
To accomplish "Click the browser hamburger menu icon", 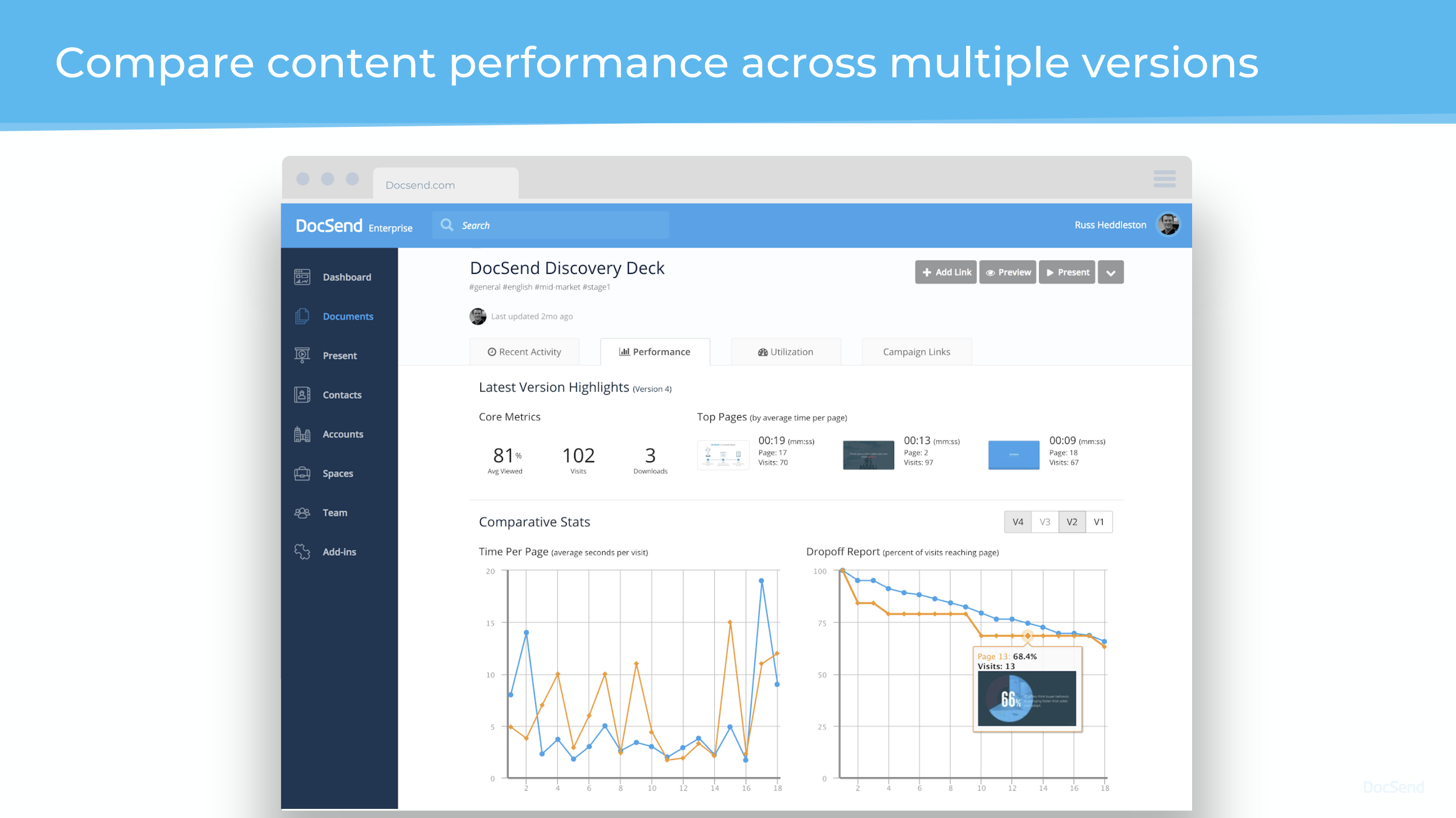I will (1164, 178).
